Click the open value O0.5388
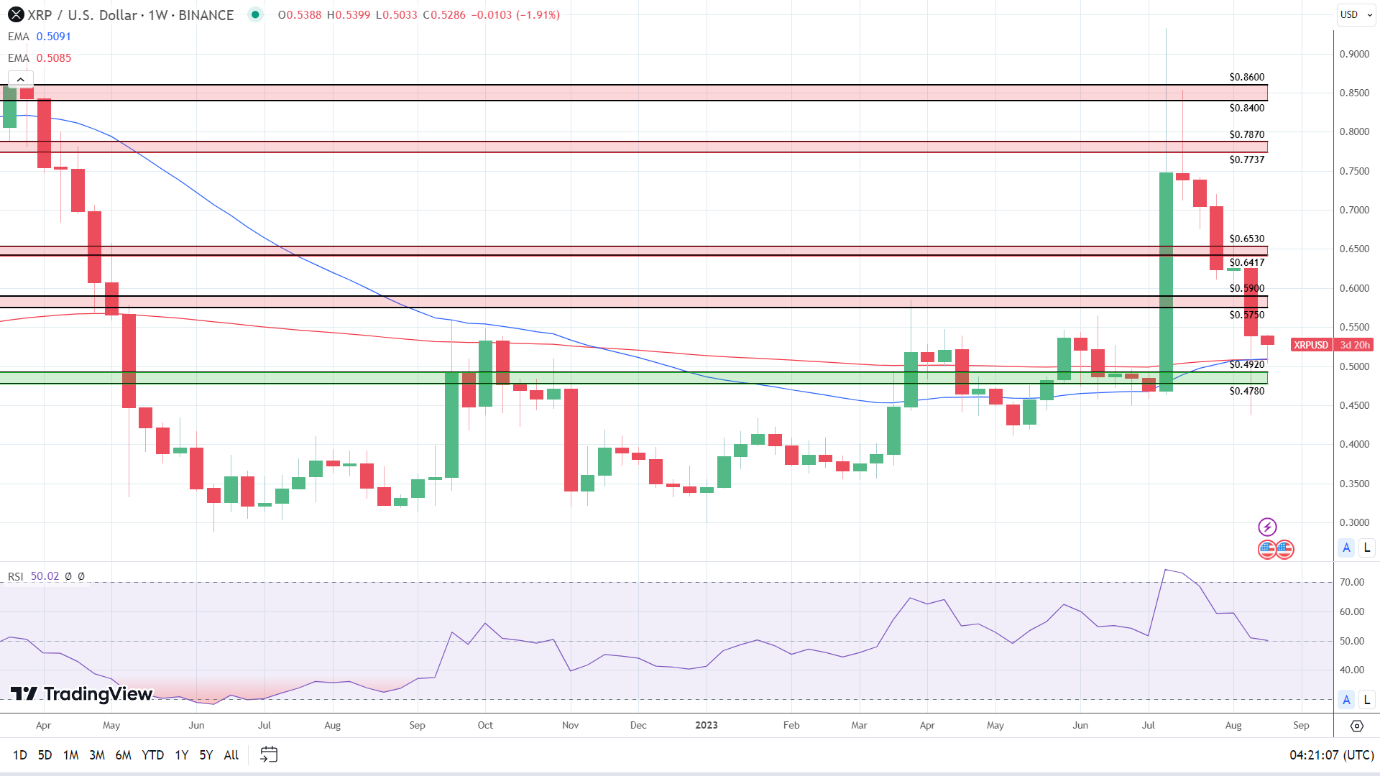The image size is (1380, 776). tap(298, 15)
